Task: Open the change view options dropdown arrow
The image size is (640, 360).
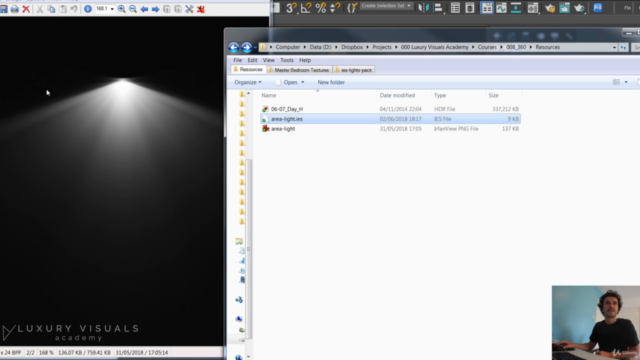Action: pos(626,82)
